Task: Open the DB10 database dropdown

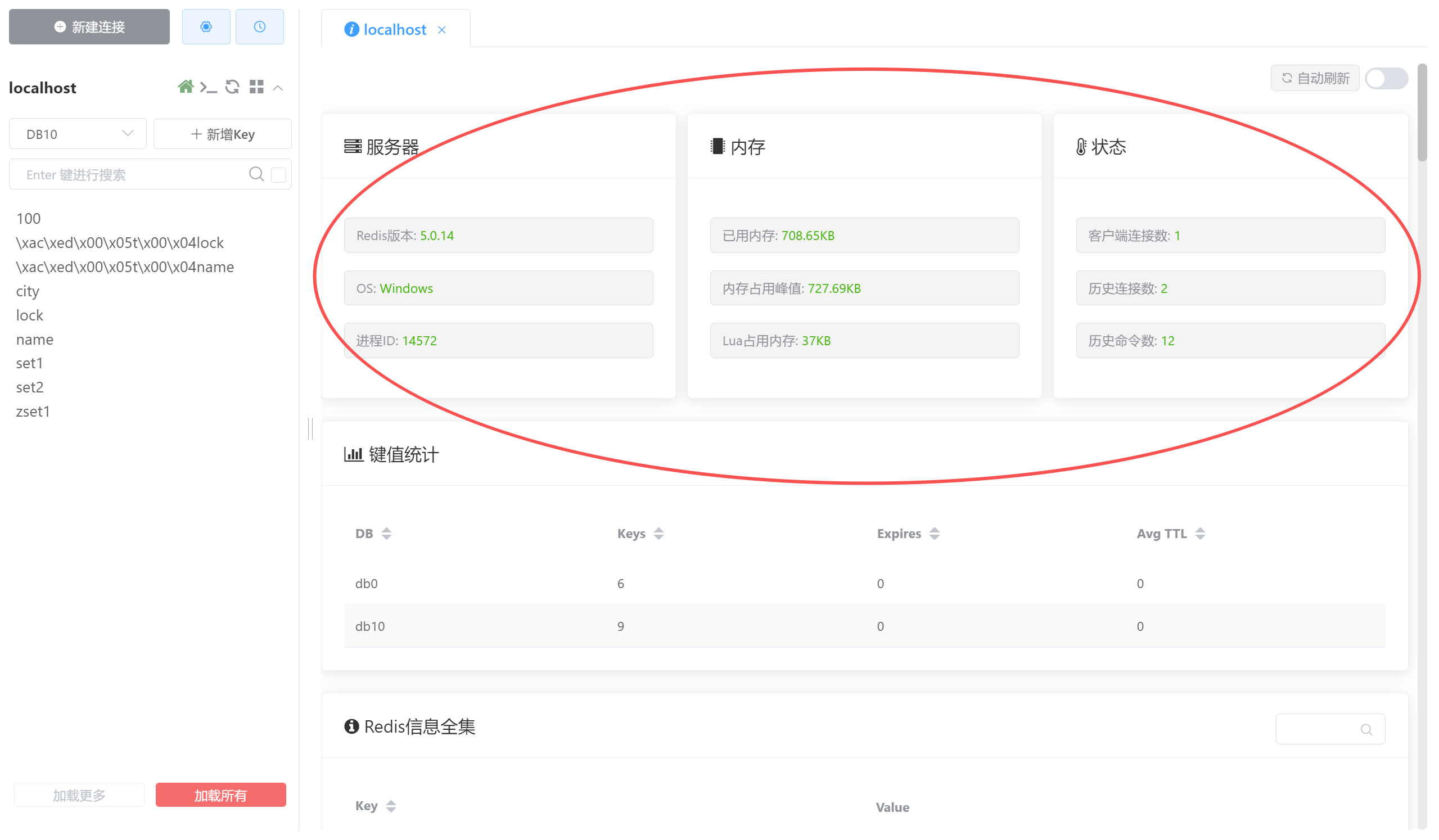Action: 78,134
